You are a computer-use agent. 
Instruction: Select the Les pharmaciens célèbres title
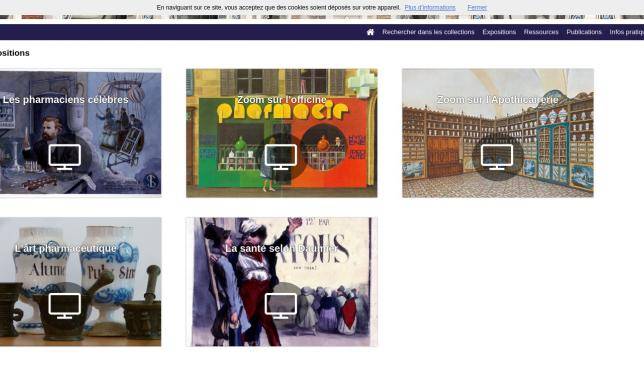point(66,100)
